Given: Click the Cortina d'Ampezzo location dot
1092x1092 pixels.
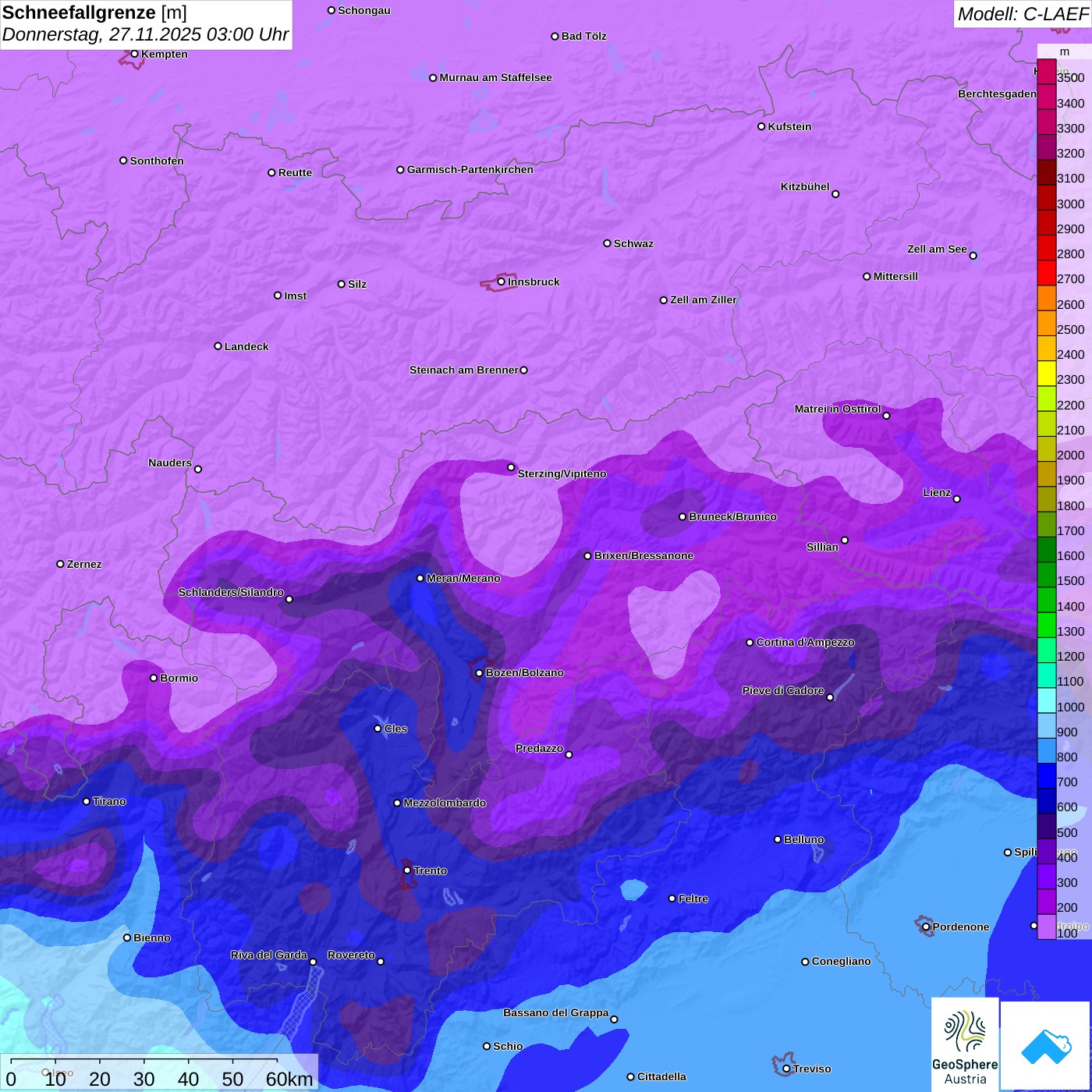Looking at the screenshot, I should click(x=750, y=643).
